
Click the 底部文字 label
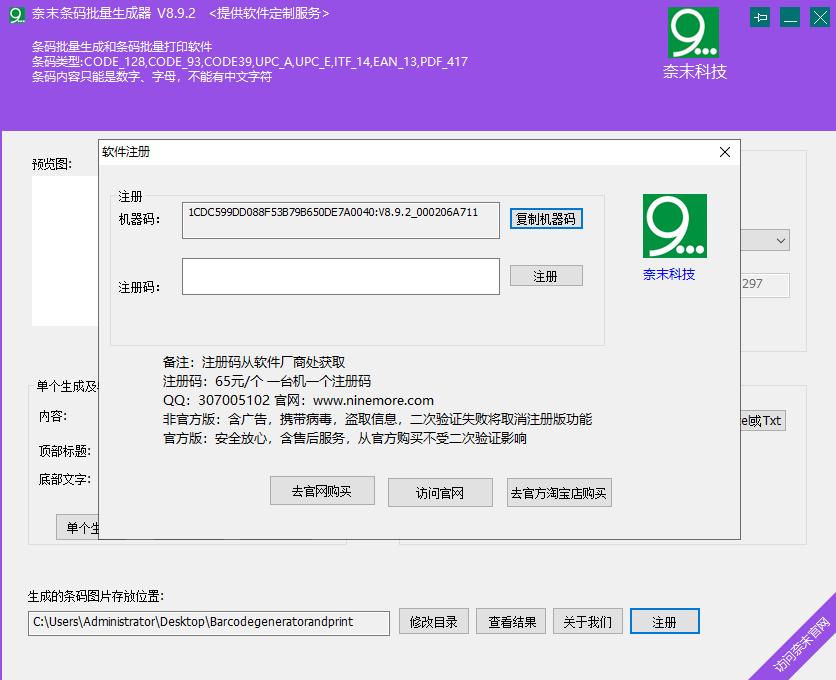click(65, 479)
